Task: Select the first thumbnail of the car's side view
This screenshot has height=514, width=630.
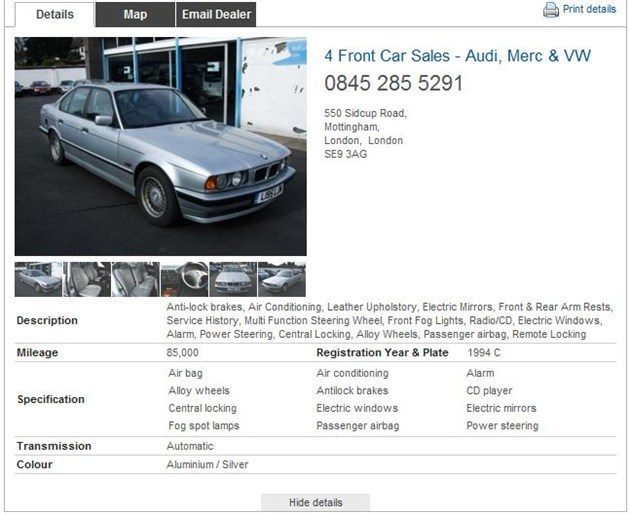Action: tap(38, 279)
